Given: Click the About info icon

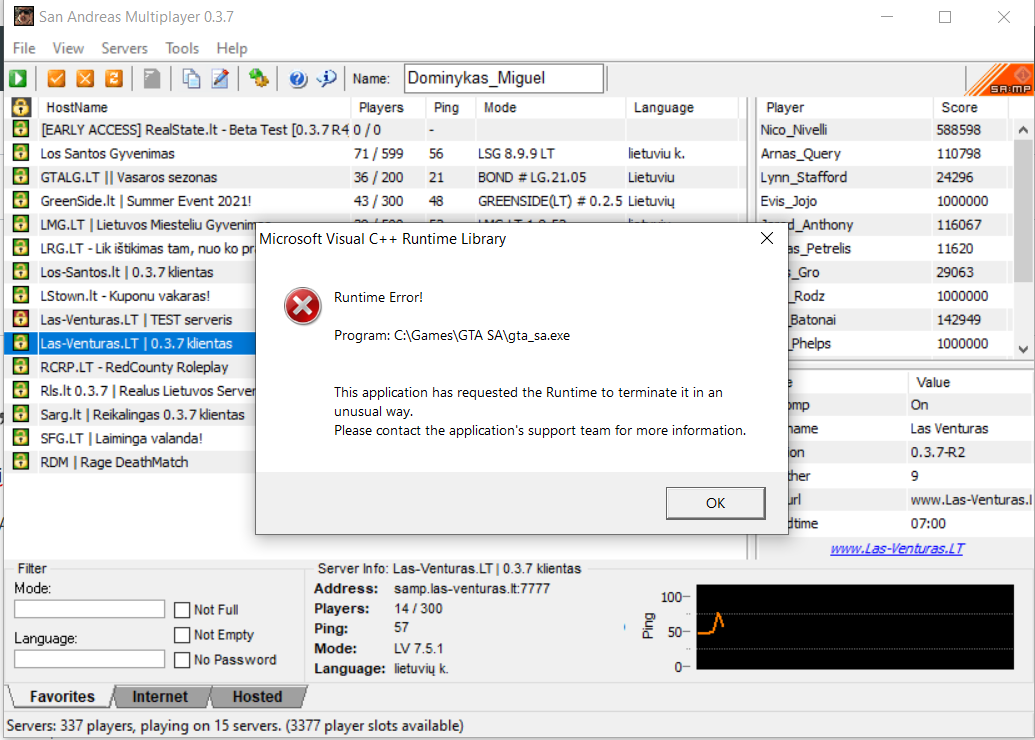Looking at the screenshot, I should tap(327, 79).
